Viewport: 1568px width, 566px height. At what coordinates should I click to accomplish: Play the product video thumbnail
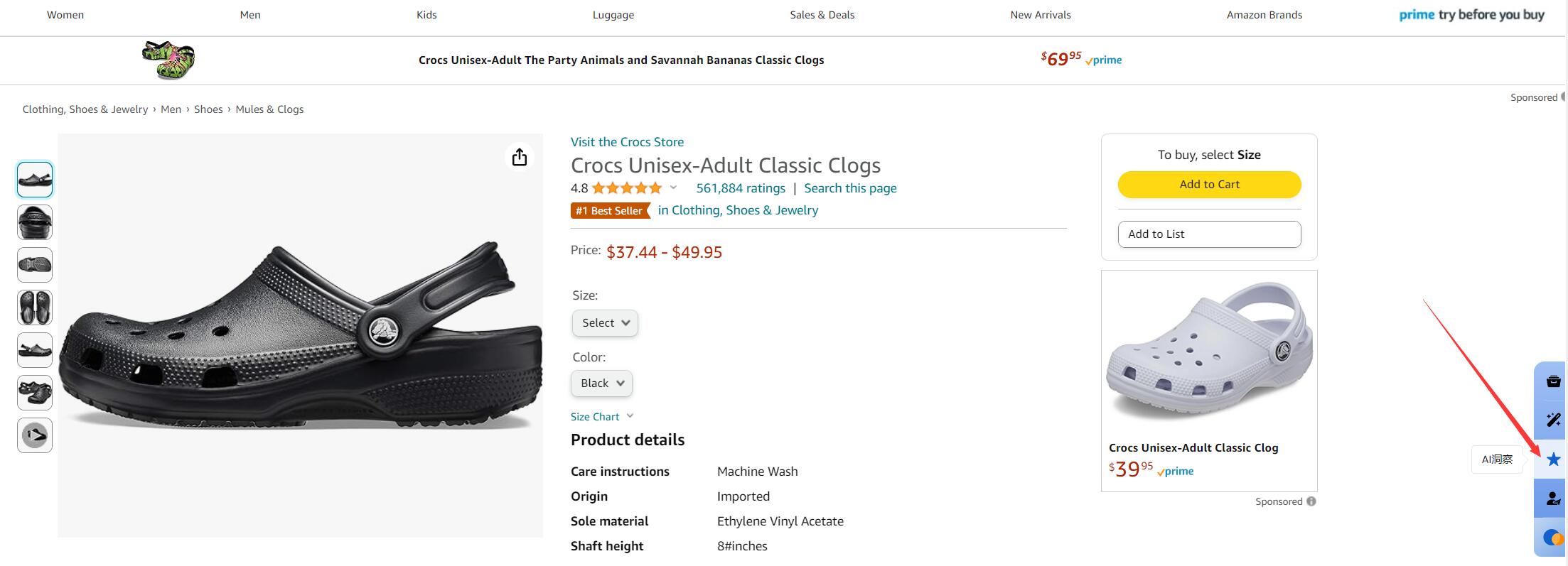tap(35, 435)
